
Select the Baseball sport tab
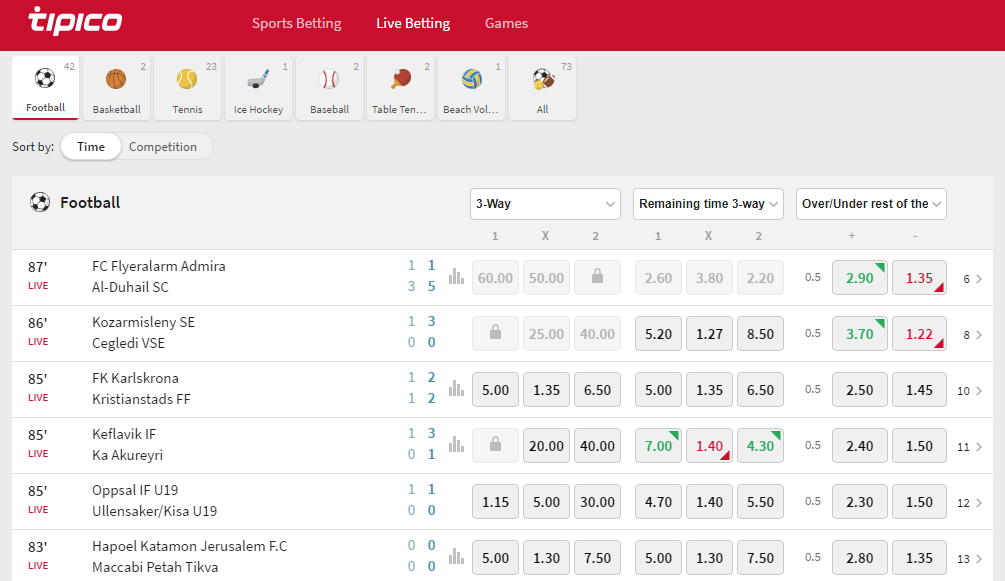coord(329,88)
